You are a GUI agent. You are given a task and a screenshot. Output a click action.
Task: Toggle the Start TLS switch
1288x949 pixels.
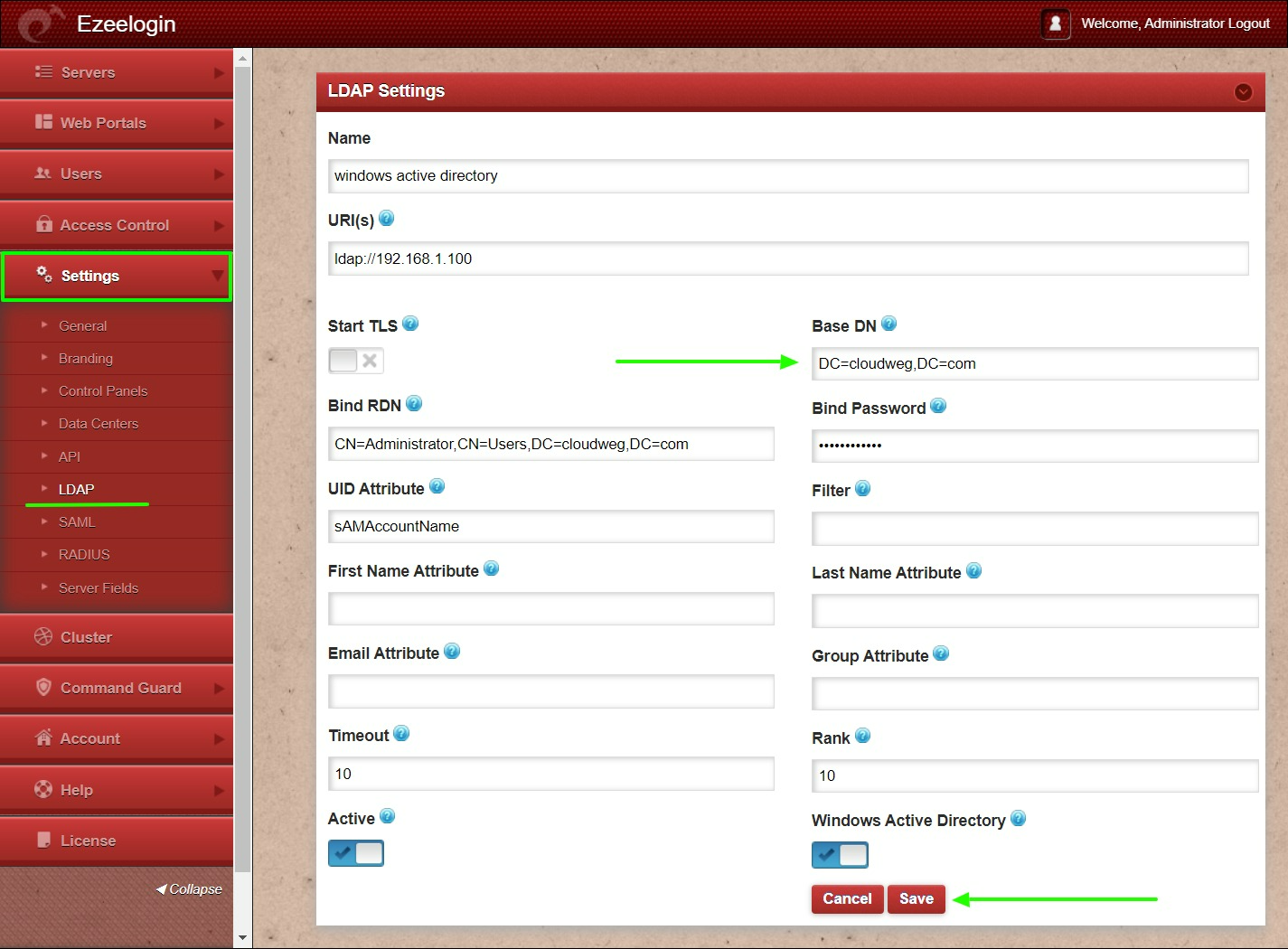[356, 361]
